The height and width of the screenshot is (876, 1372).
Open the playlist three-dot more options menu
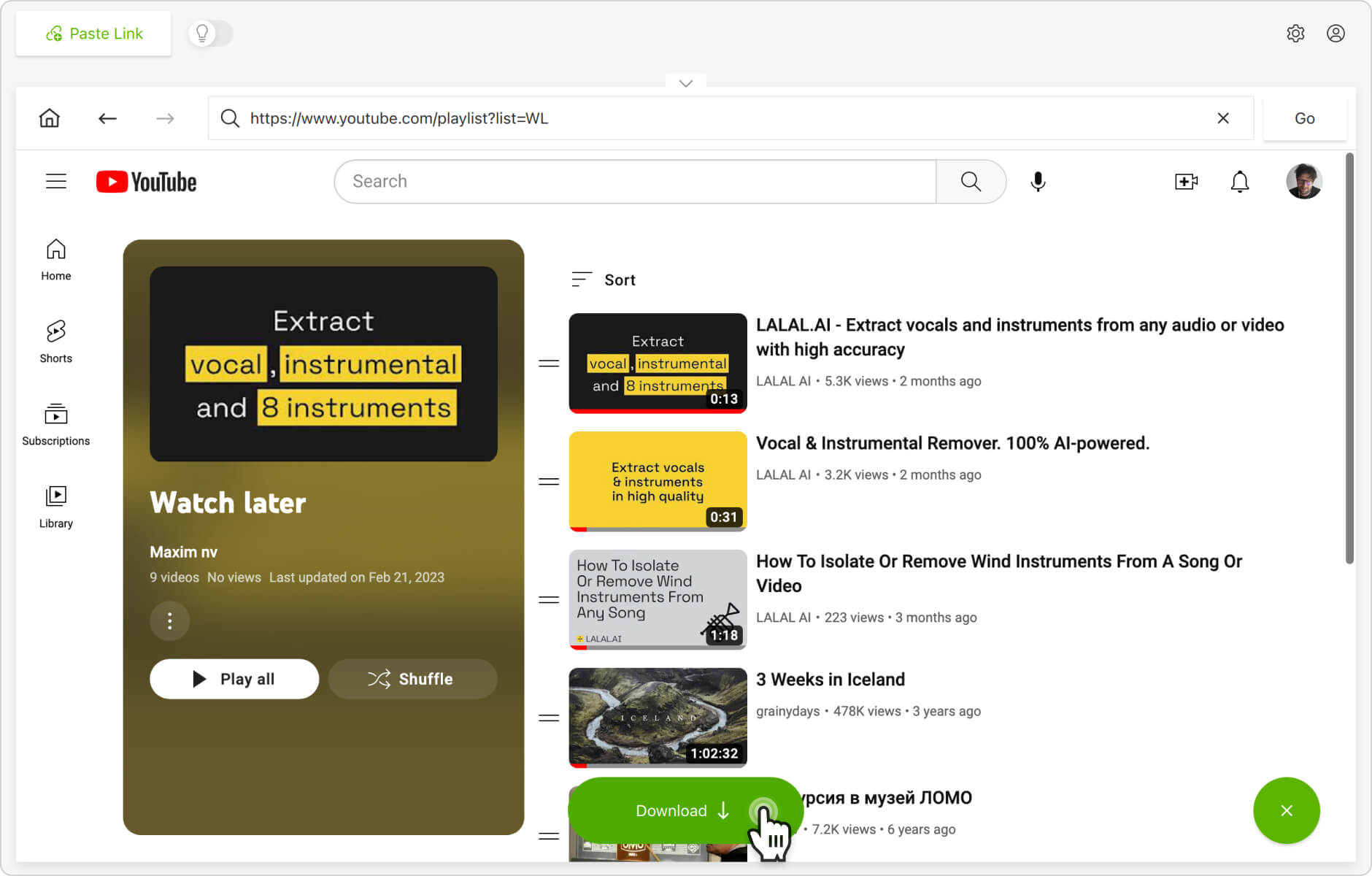click(x=169, y=620)
